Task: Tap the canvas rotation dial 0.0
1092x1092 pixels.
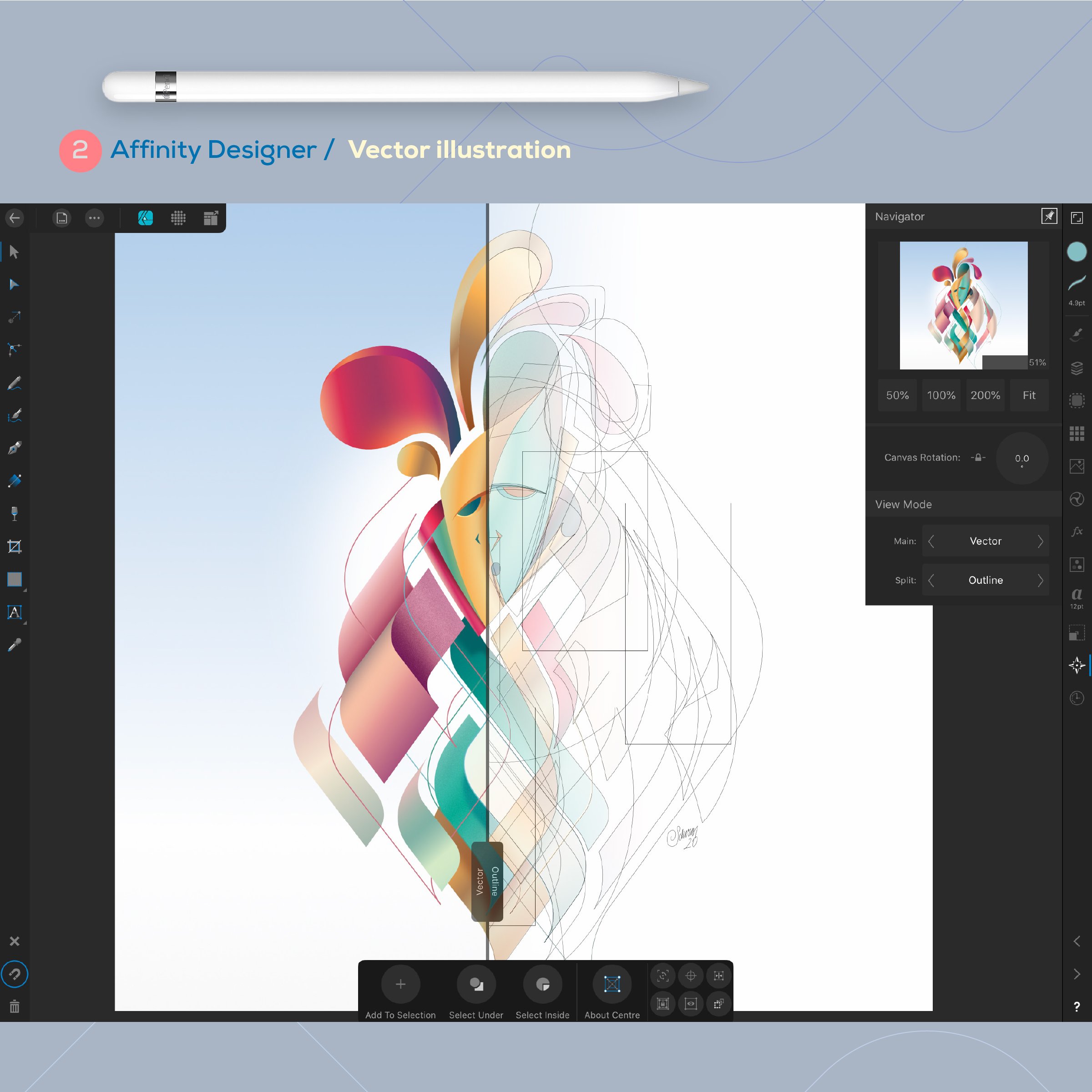Action: tap(1022, 458)
